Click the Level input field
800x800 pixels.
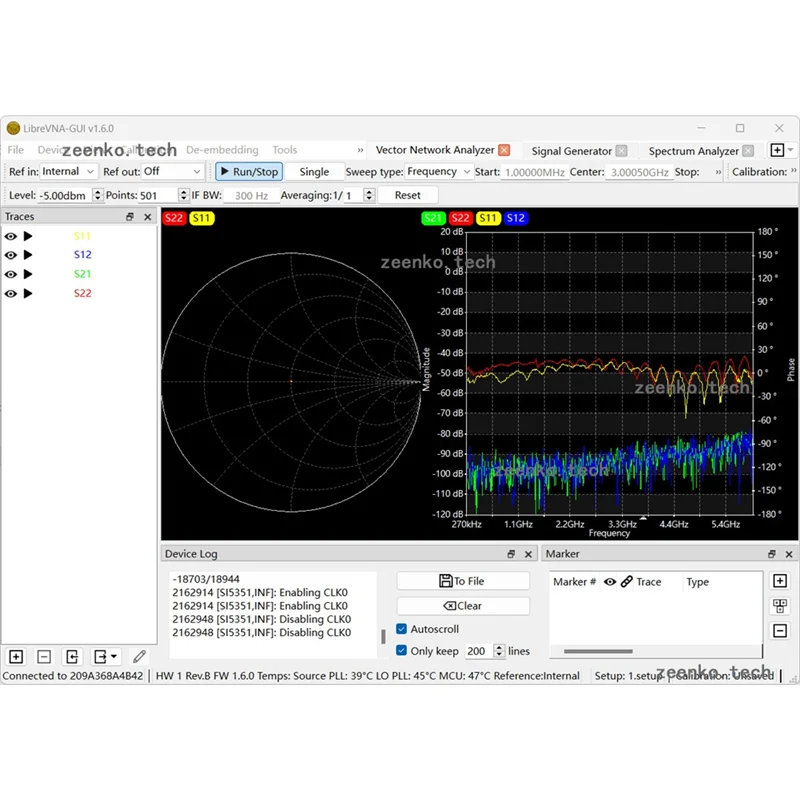pos(65,196)
